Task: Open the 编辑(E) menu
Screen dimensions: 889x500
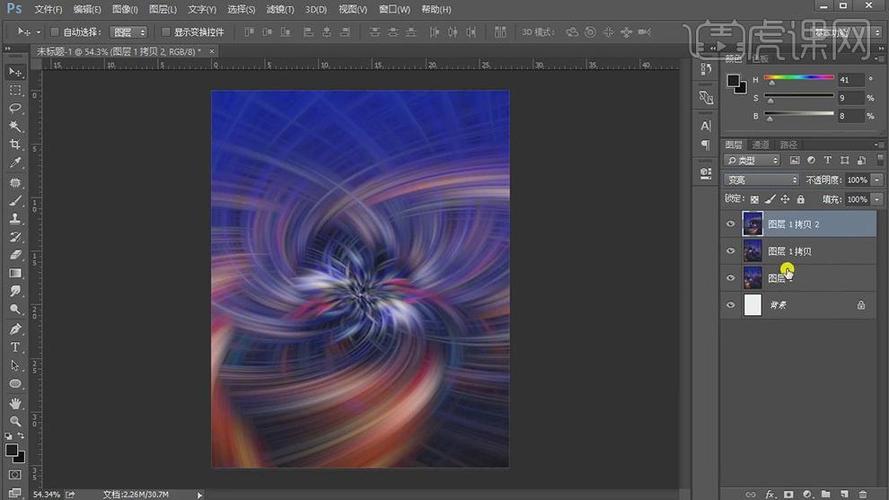Action: coord(87,10)
